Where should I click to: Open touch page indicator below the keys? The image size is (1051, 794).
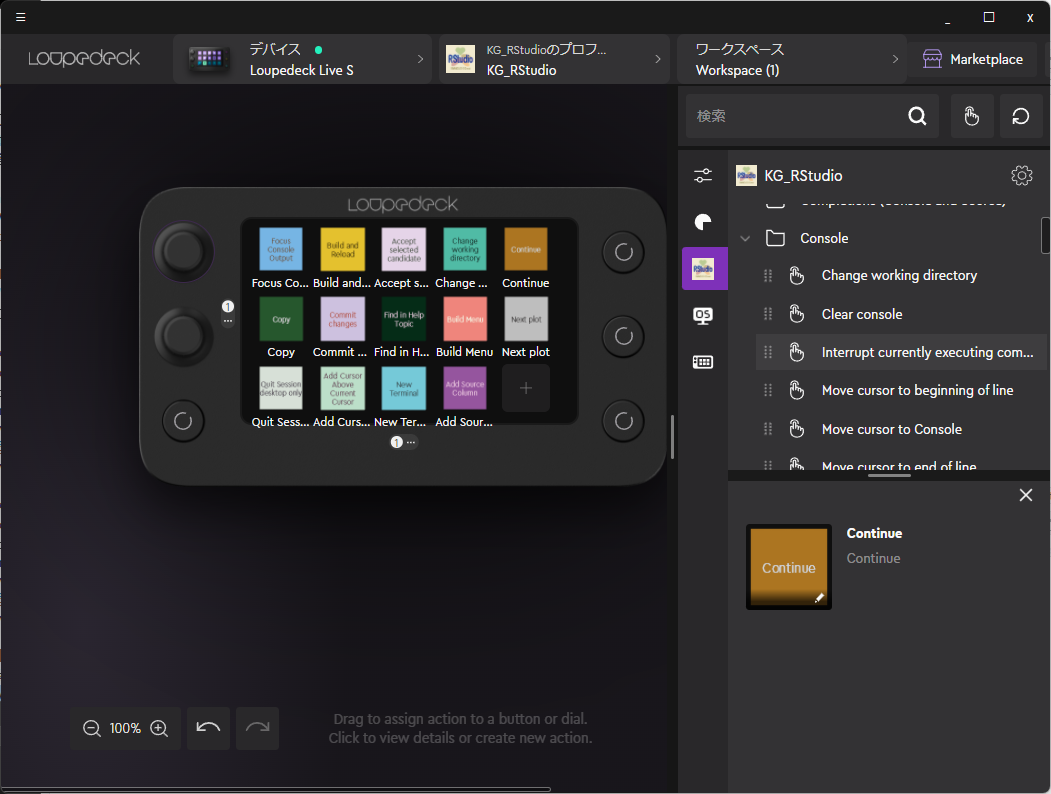point(404,442)
